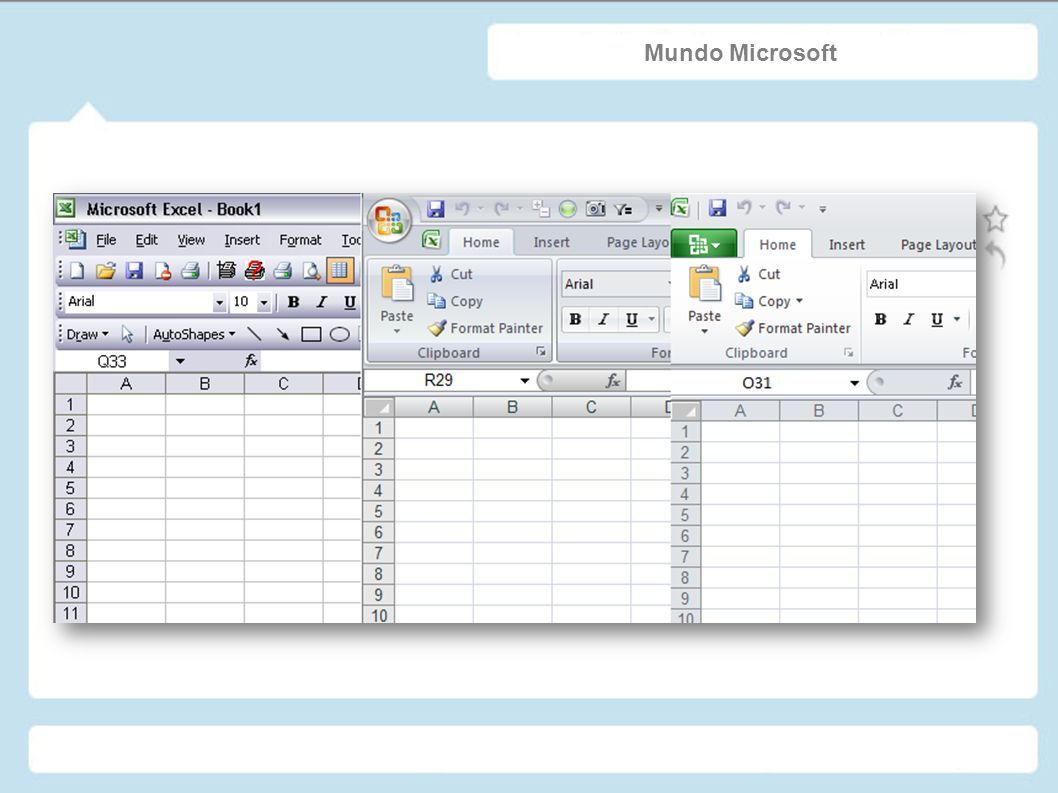Toggle Bold in Excel 2007 ribbon
Viewport: 1058px width, 793px height.
[x=575, y=319]
